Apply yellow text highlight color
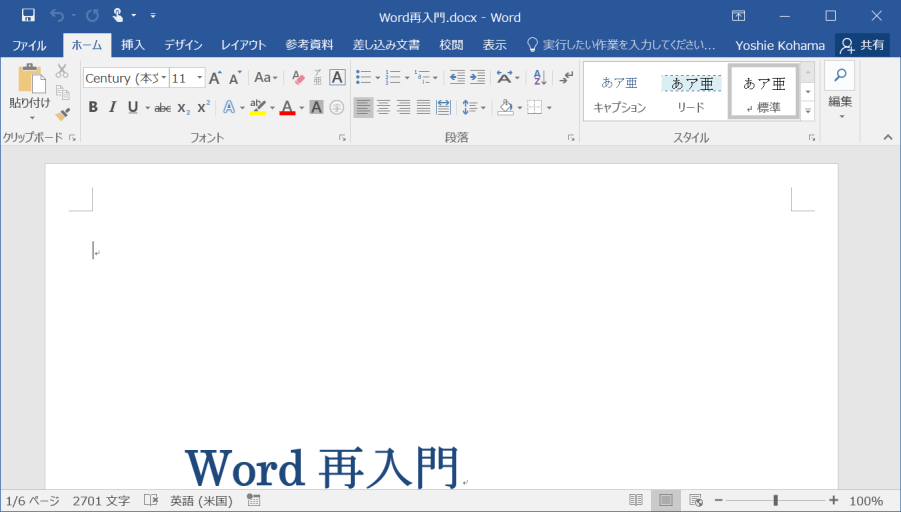Screen dimensions: 901x512 point(258,107)
